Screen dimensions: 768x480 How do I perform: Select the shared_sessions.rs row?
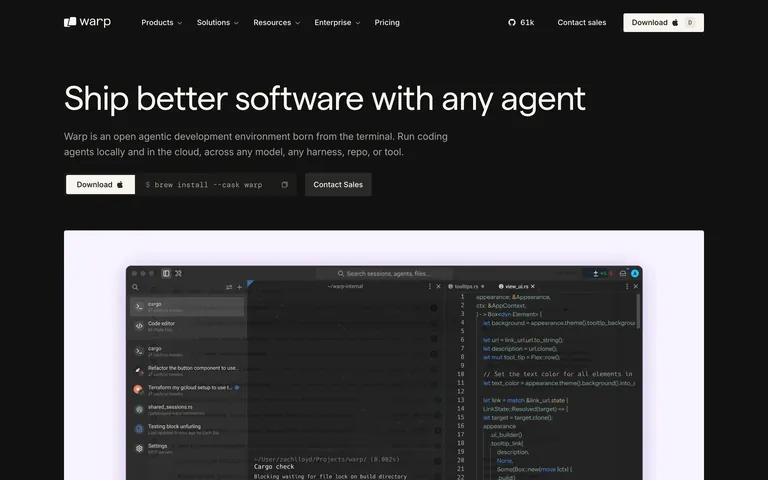coord(188,409)
